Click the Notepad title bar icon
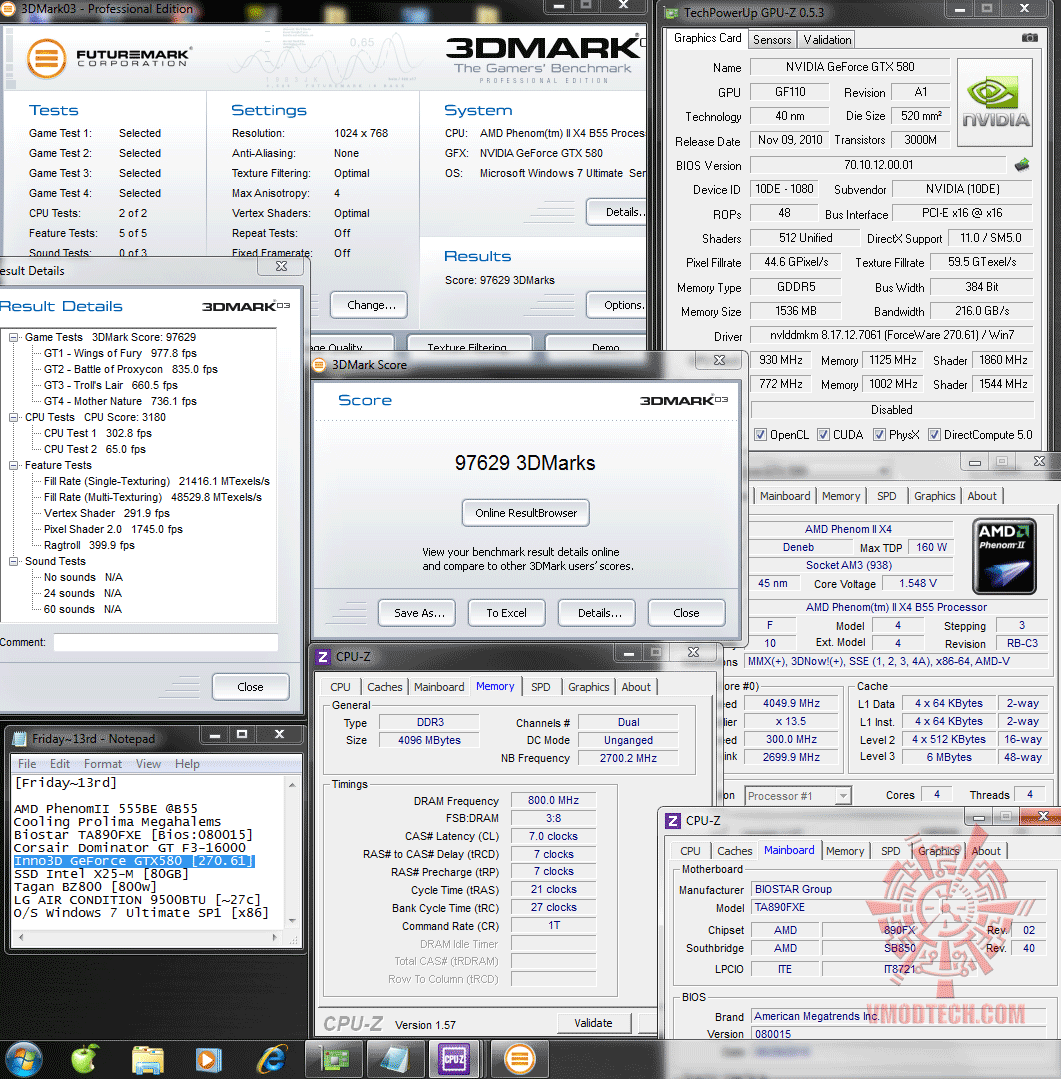This screenshot has height=1079, width=1061. 19,738
